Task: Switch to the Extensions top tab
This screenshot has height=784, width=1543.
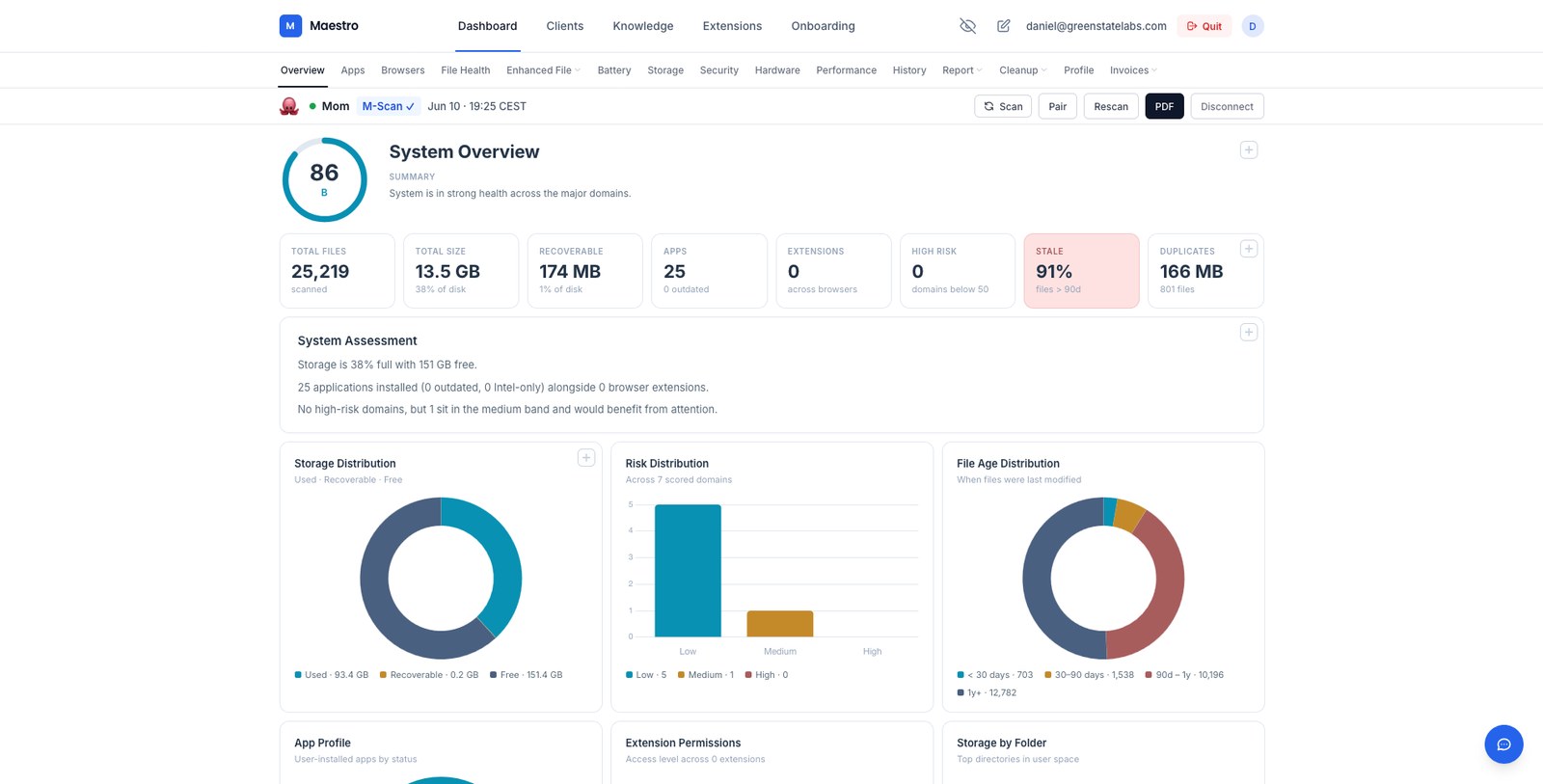Action: click(732, 26)
